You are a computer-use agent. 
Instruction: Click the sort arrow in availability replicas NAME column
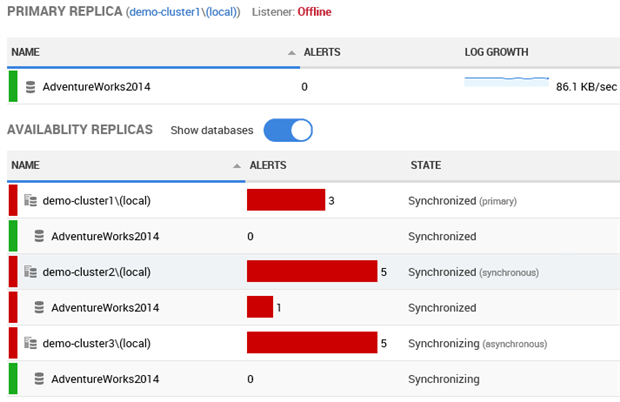pos(237,166)
